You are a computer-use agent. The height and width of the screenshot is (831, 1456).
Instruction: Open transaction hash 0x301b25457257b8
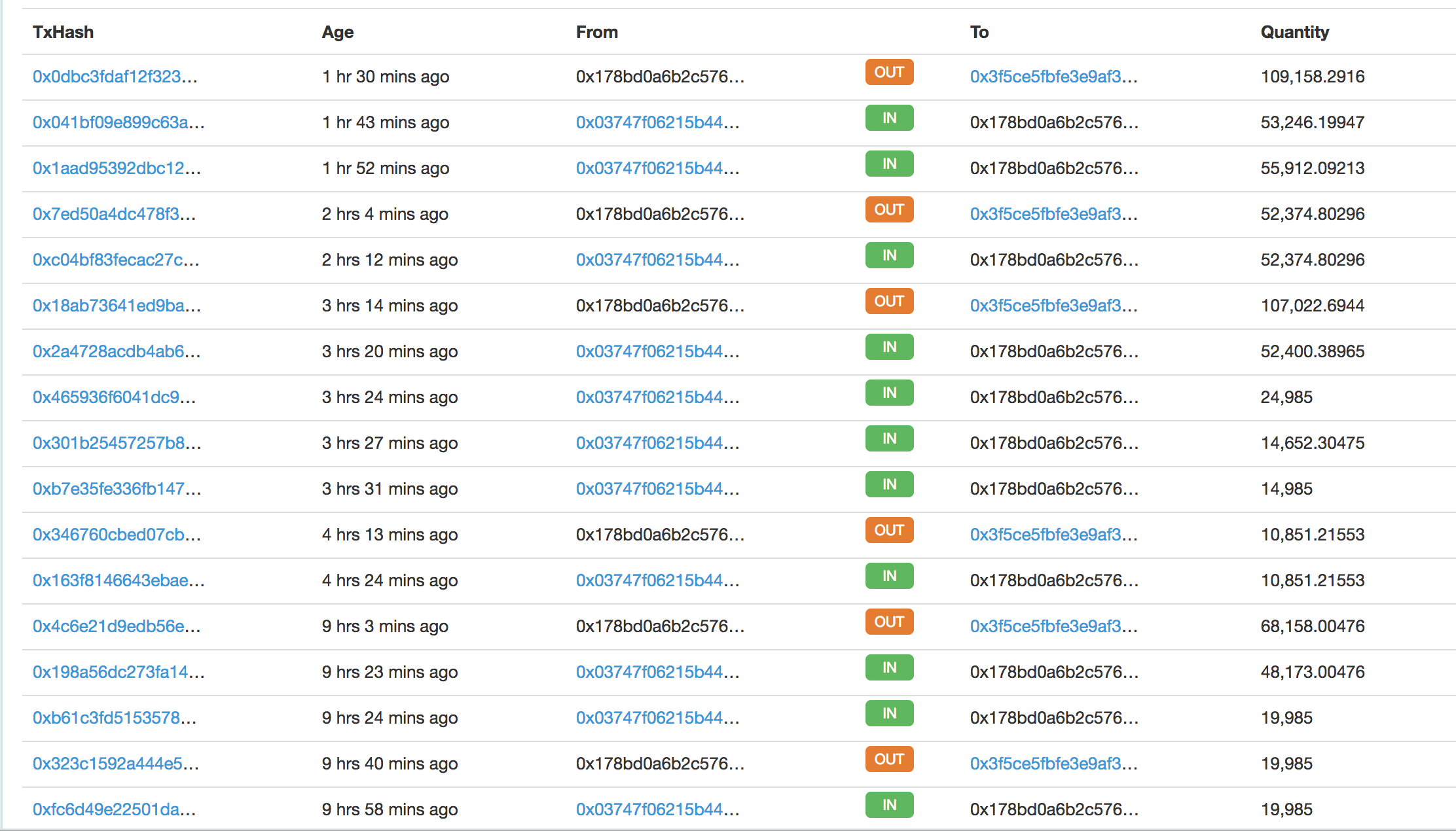click(117, 443)
